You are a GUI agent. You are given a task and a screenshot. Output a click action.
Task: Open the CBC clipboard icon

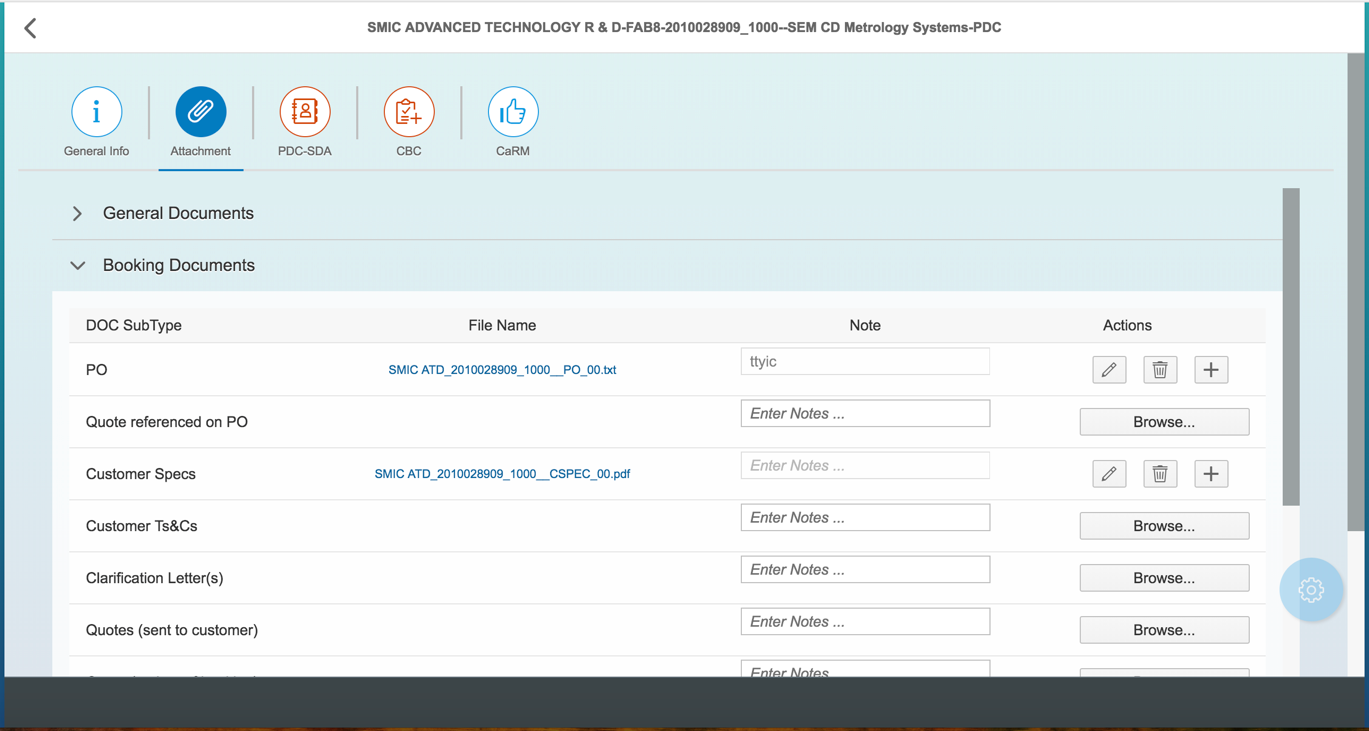409,112
